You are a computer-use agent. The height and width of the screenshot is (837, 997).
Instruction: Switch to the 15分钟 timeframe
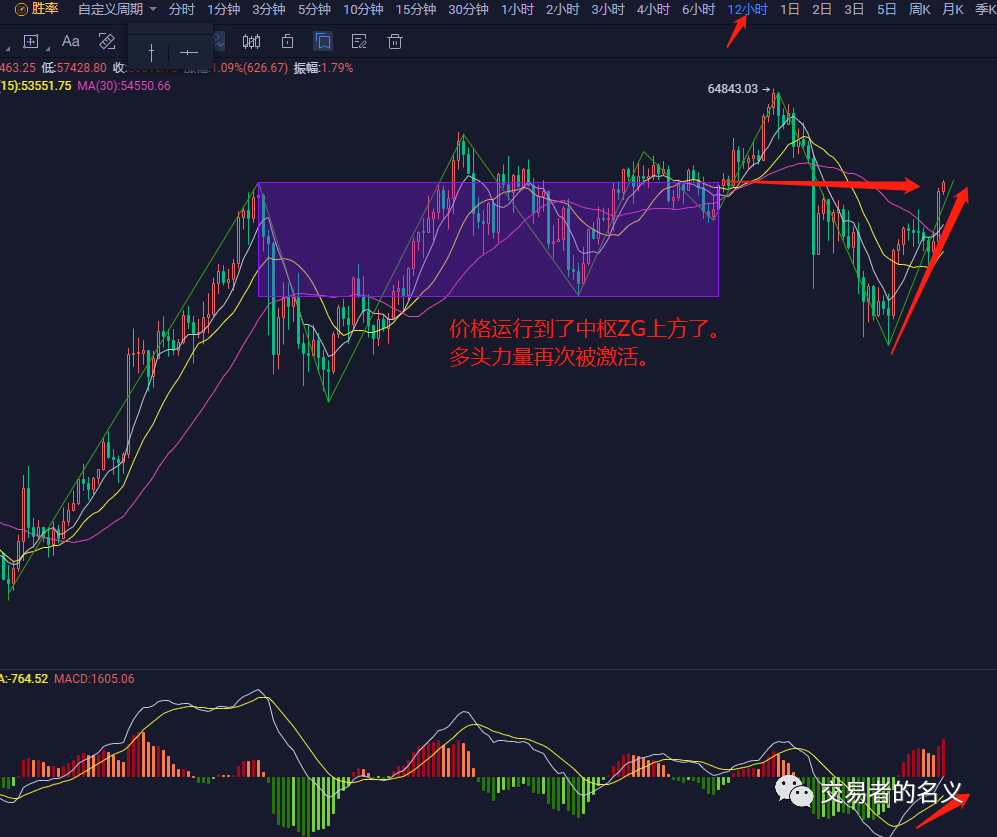click(x=416, y=10)
